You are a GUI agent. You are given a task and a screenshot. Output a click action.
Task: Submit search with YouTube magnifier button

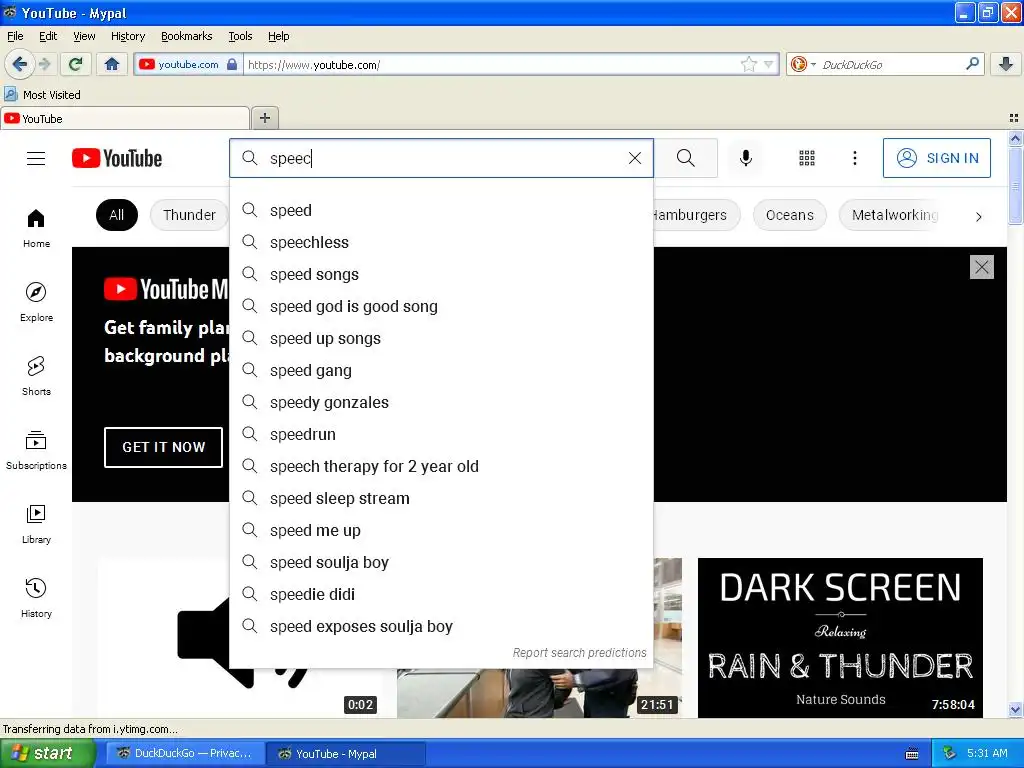coord(686,158)
